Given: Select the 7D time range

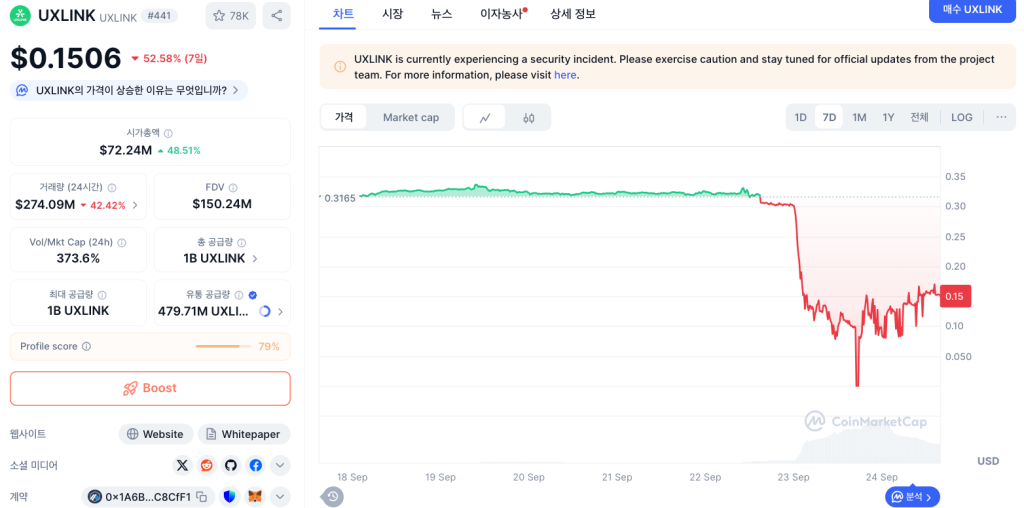Looking at the screenshot, I should pos(829,118).
